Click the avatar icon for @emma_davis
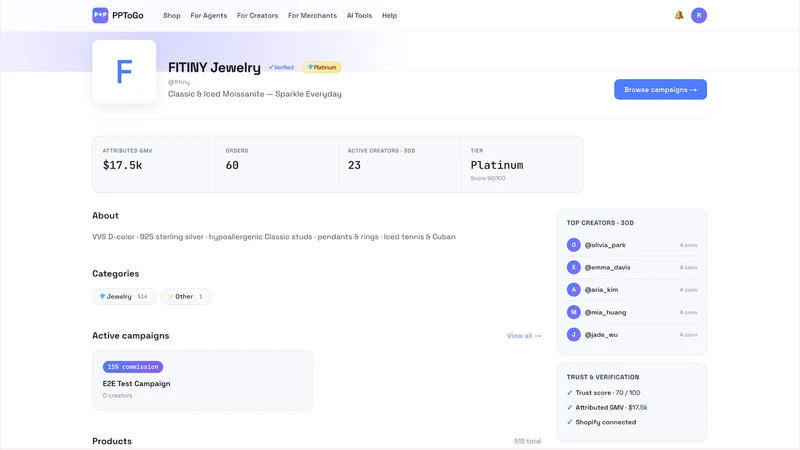The image size is (800, 450). (573, 267)
